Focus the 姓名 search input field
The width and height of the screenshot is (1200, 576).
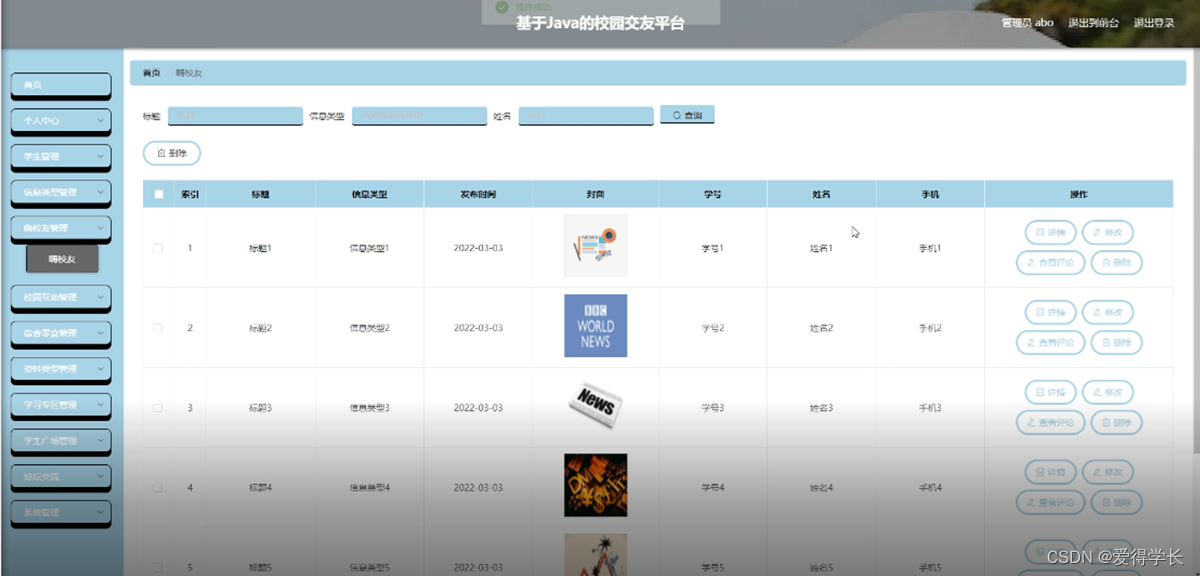[x=586, y=116]
